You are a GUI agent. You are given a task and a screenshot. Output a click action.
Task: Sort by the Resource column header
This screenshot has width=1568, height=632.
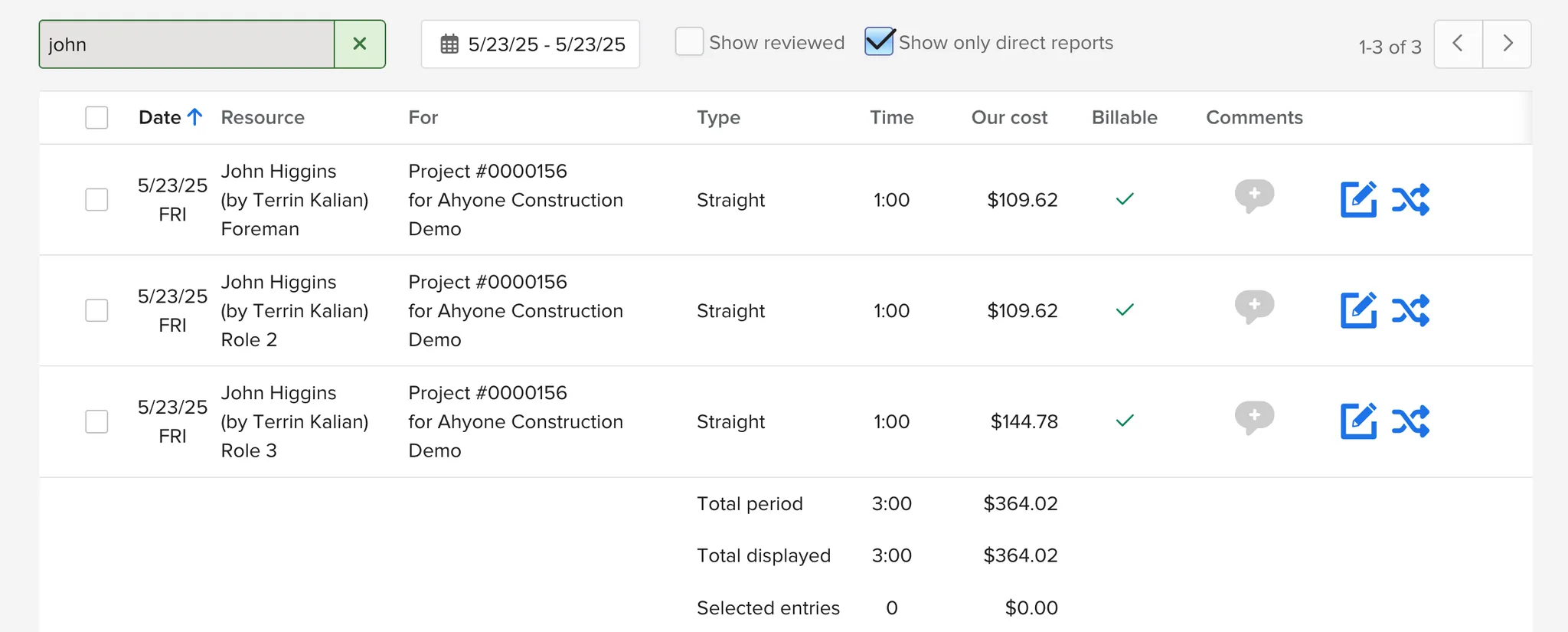click(x=263, y=118)
